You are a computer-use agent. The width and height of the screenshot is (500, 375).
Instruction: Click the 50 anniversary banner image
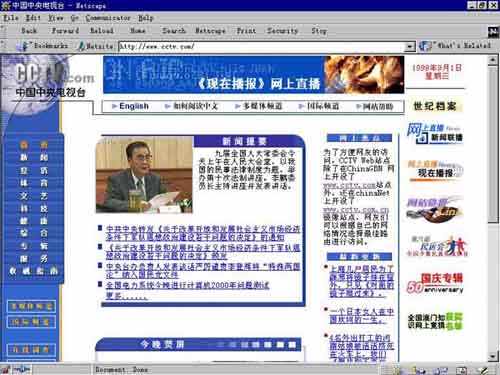[435, 283]
